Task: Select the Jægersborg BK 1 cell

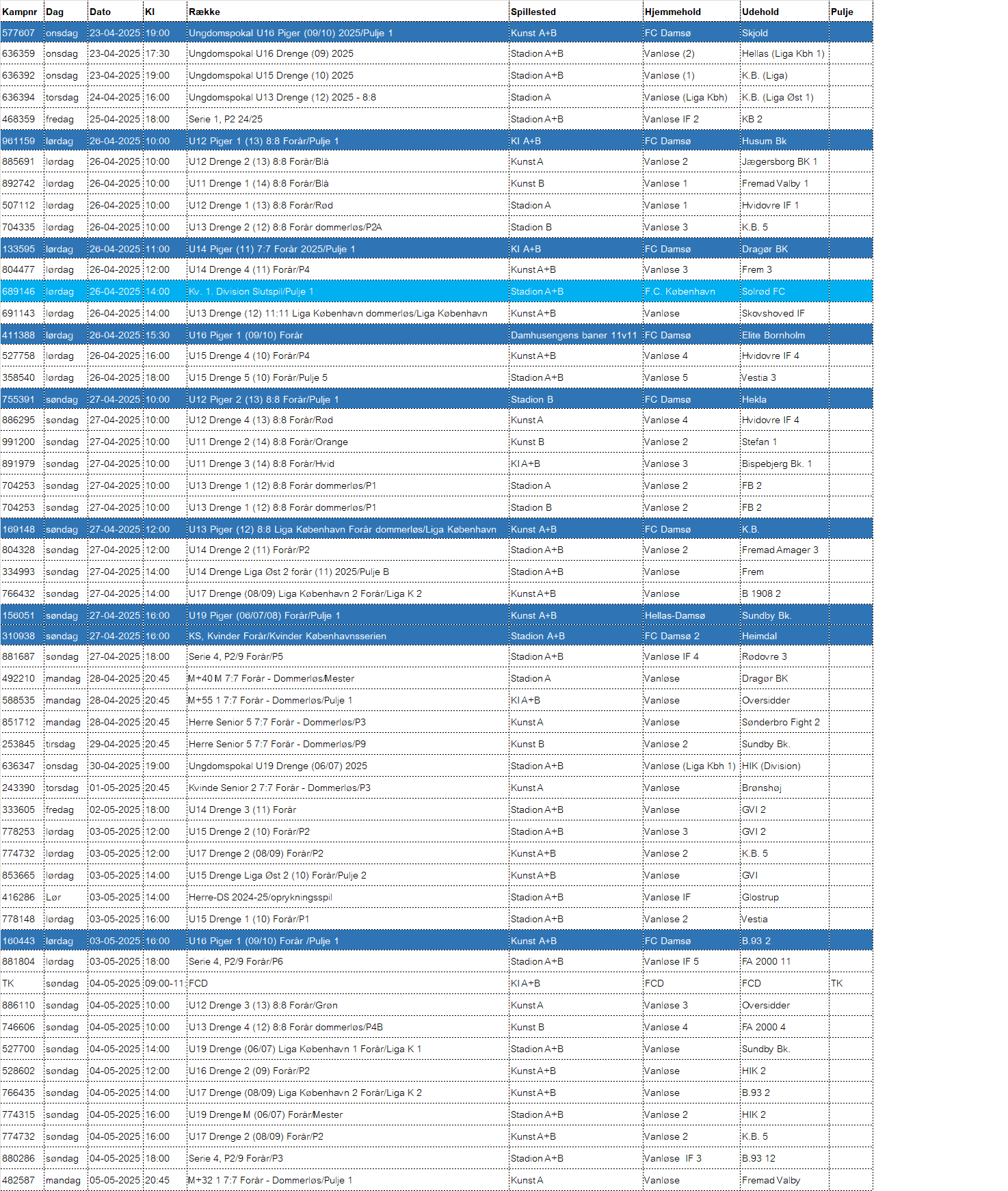Action: [784, 161]
